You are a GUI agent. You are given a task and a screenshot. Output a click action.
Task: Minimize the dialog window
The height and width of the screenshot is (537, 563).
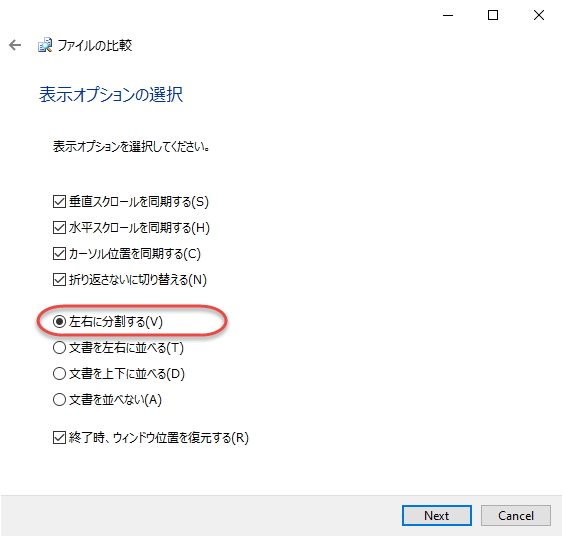(x=448, y=15)
